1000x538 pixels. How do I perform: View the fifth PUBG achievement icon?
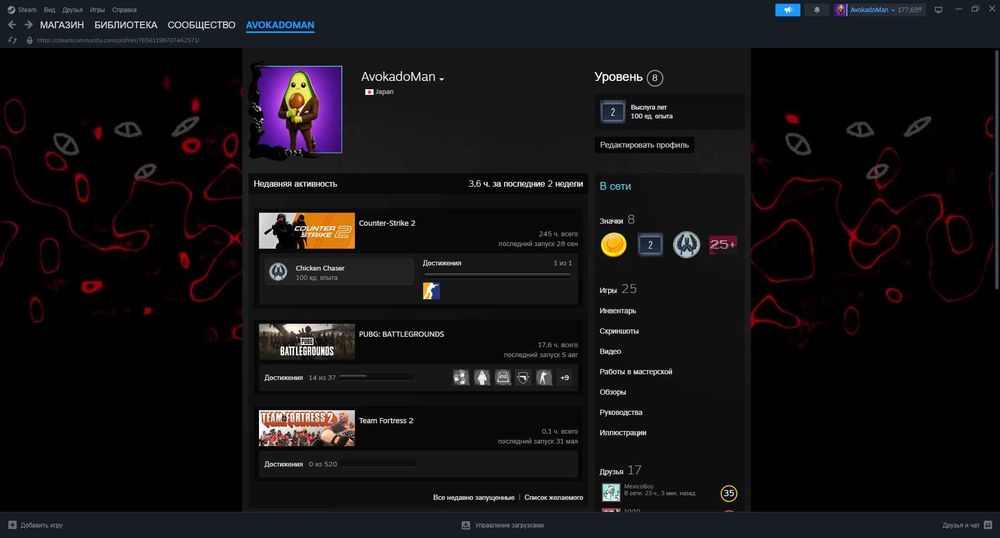click(544, 377)
